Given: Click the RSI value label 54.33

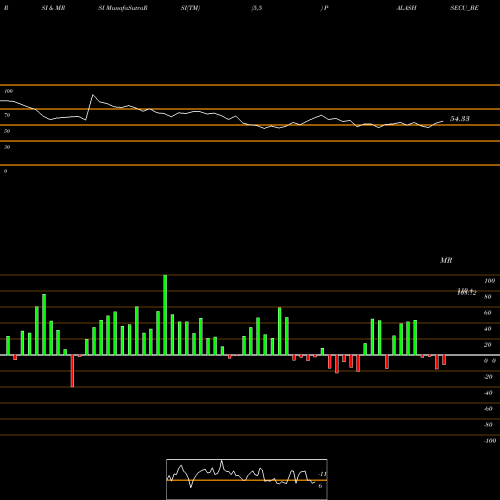Looking at the screenshot, I should point(460,119).
